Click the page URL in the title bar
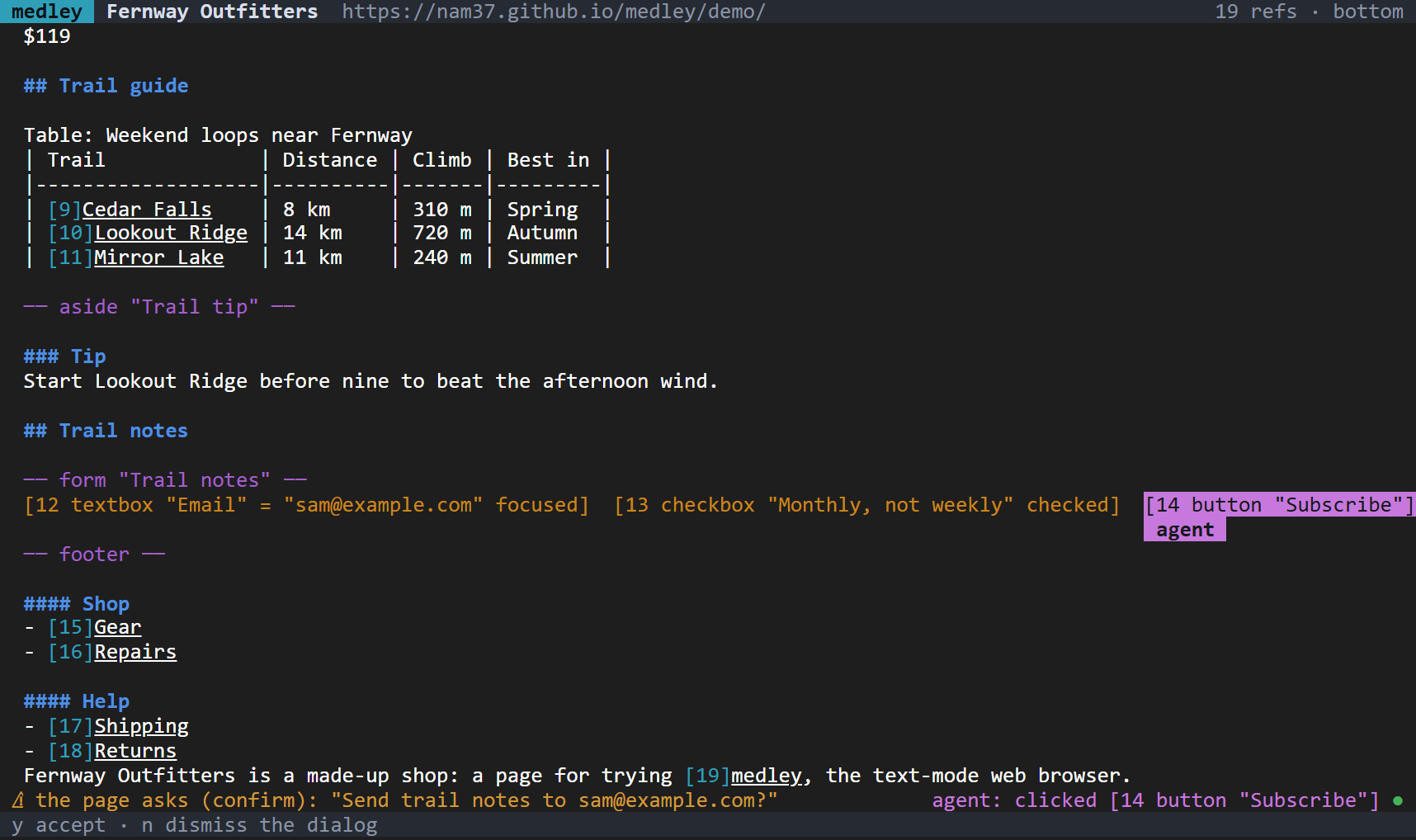Screen dimensions: 1416x840 [554, 12]
